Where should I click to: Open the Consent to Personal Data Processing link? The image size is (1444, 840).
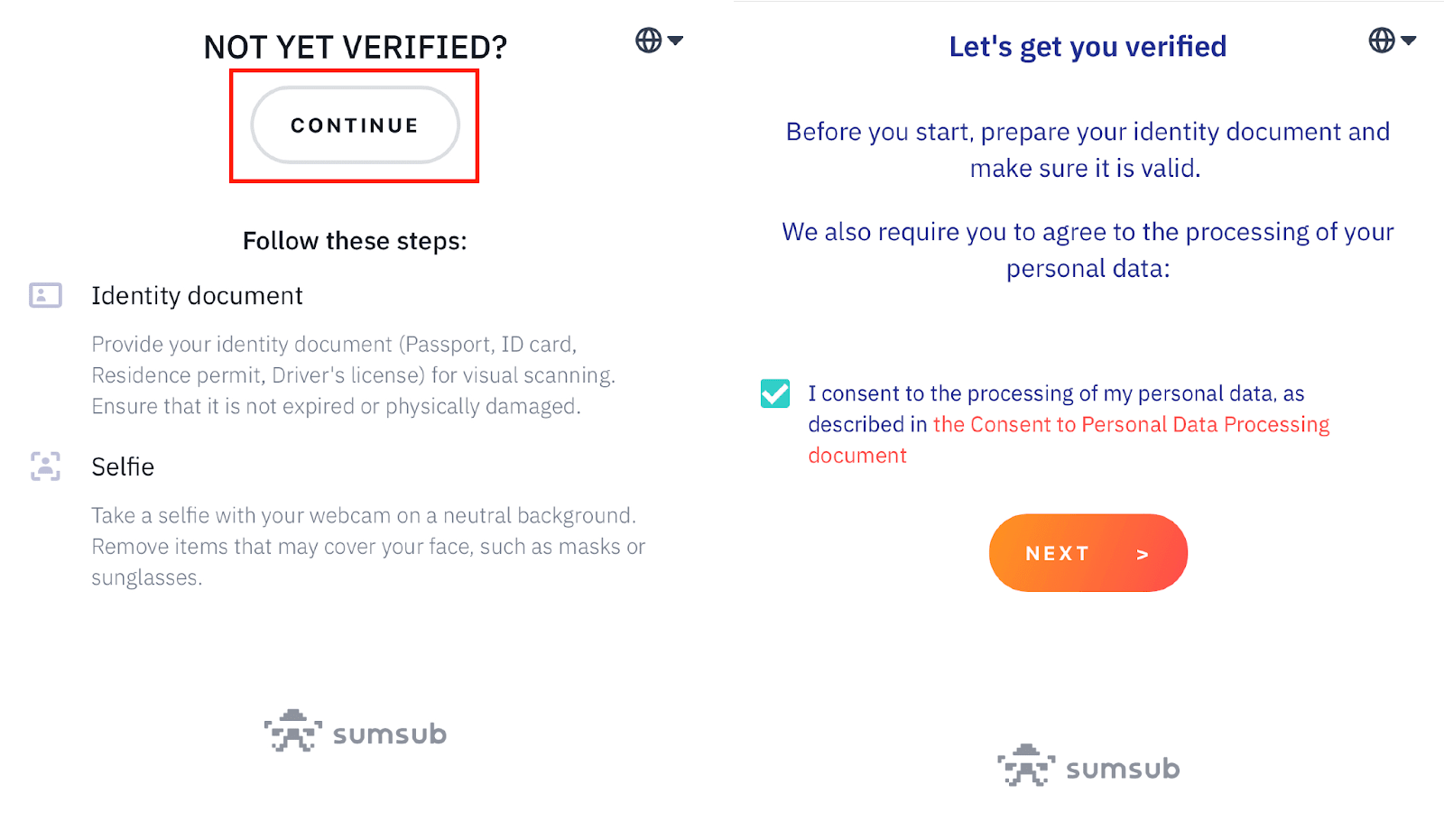(x=1131, y=425)
